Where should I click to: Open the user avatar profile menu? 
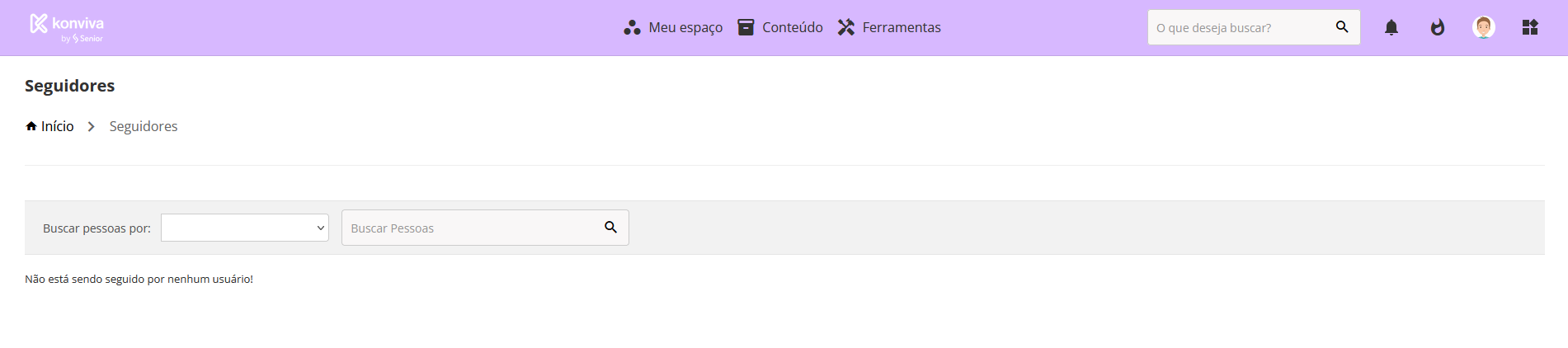tap(1484, 27)
